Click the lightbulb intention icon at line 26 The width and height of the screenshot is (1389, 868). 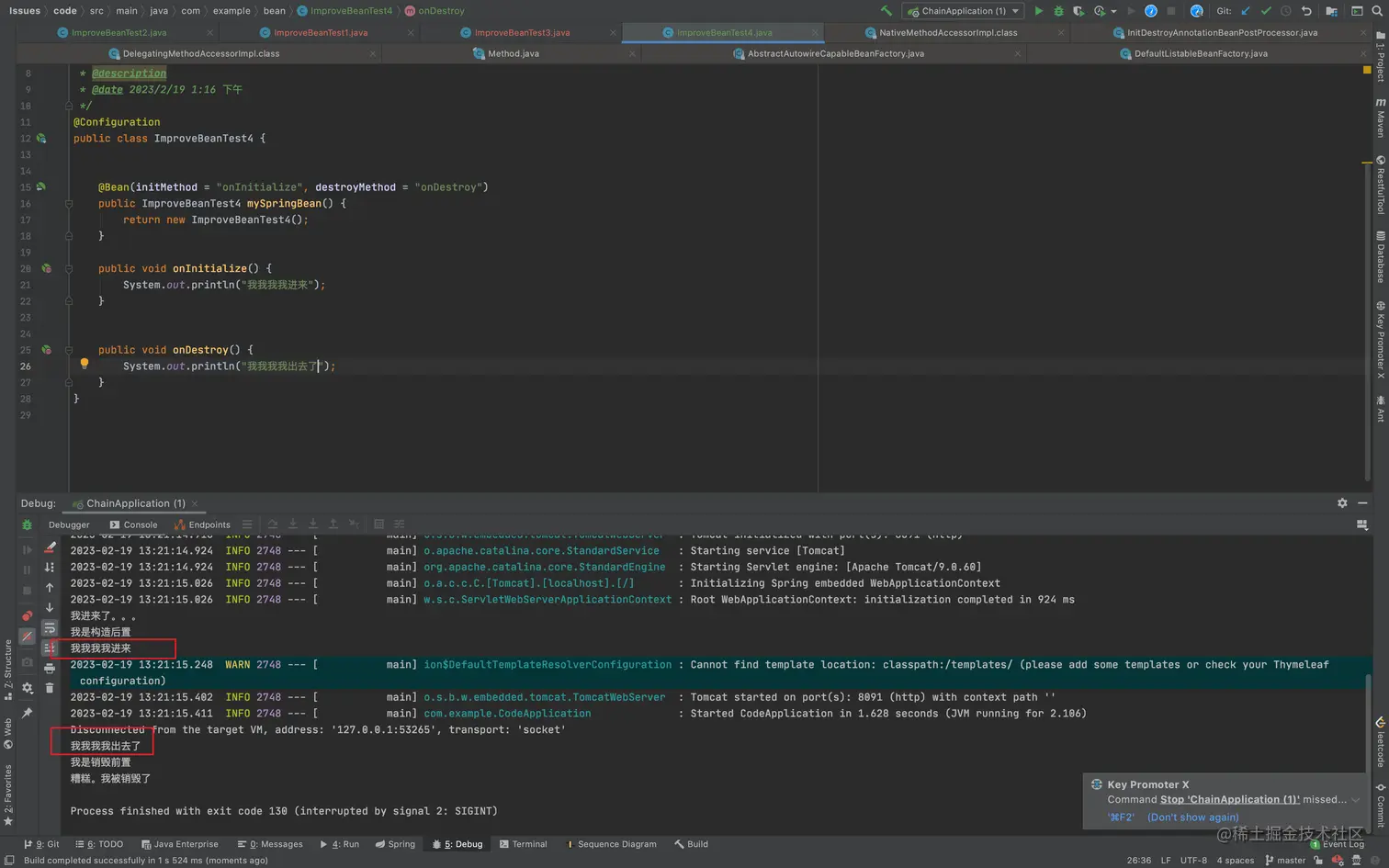pyautogui.click(x=85, y=364)
